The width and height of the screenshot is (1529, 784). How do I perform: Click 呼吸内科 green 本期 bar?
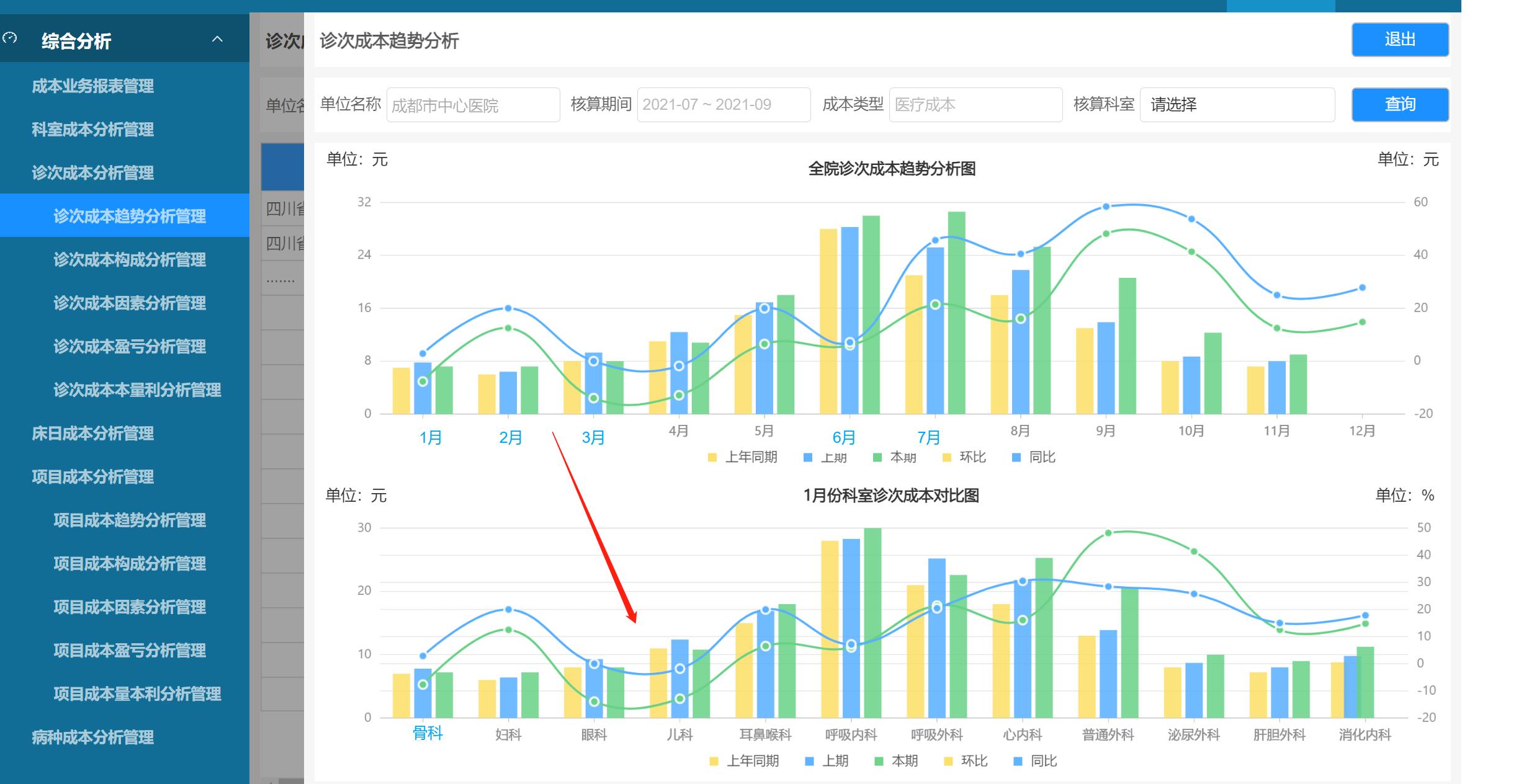point(872,623)
